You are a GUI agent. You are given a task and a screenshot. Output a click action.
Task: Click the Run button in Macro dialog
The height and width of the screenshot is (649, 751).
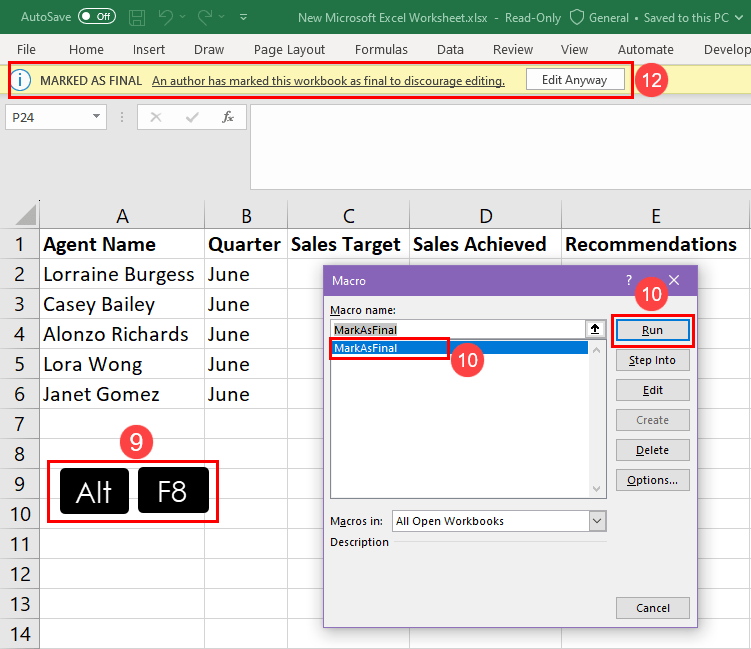tap(652, 330)
